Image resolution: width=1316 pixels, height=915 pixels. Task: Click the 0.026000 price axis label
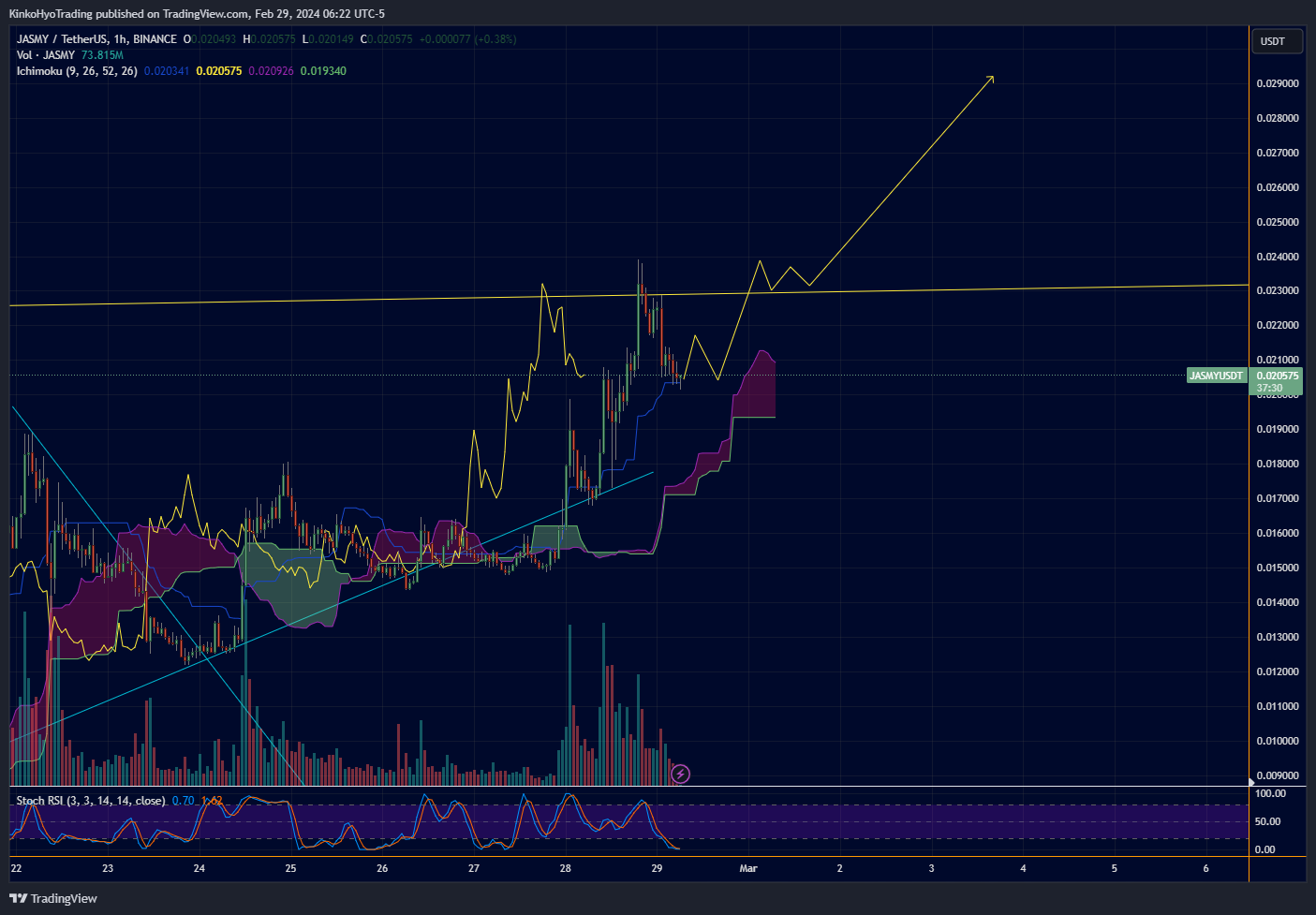1278,187
